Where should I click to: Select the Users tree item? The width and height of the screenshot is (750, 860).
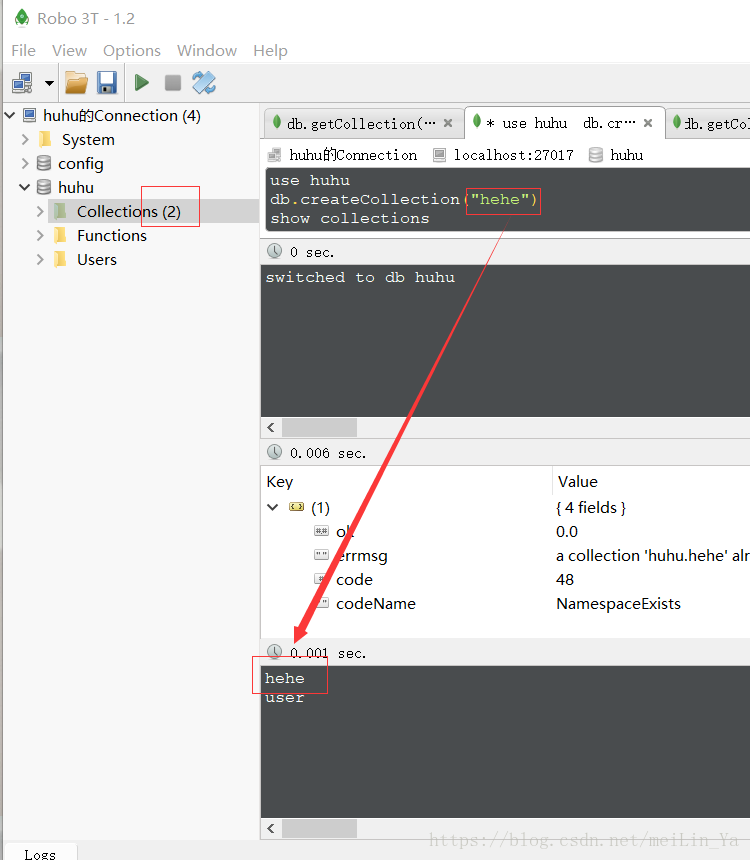pos(97,259)
